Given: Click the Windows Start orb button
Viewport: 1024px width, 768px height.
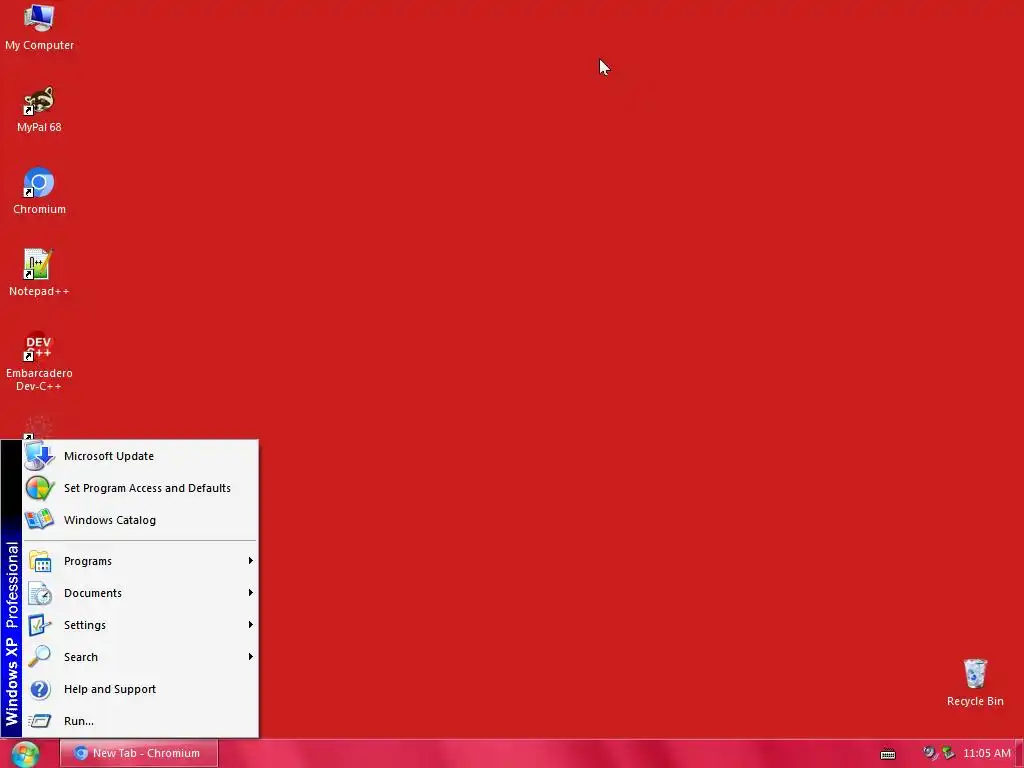Looking at the screenshot, I should point(25,754).
